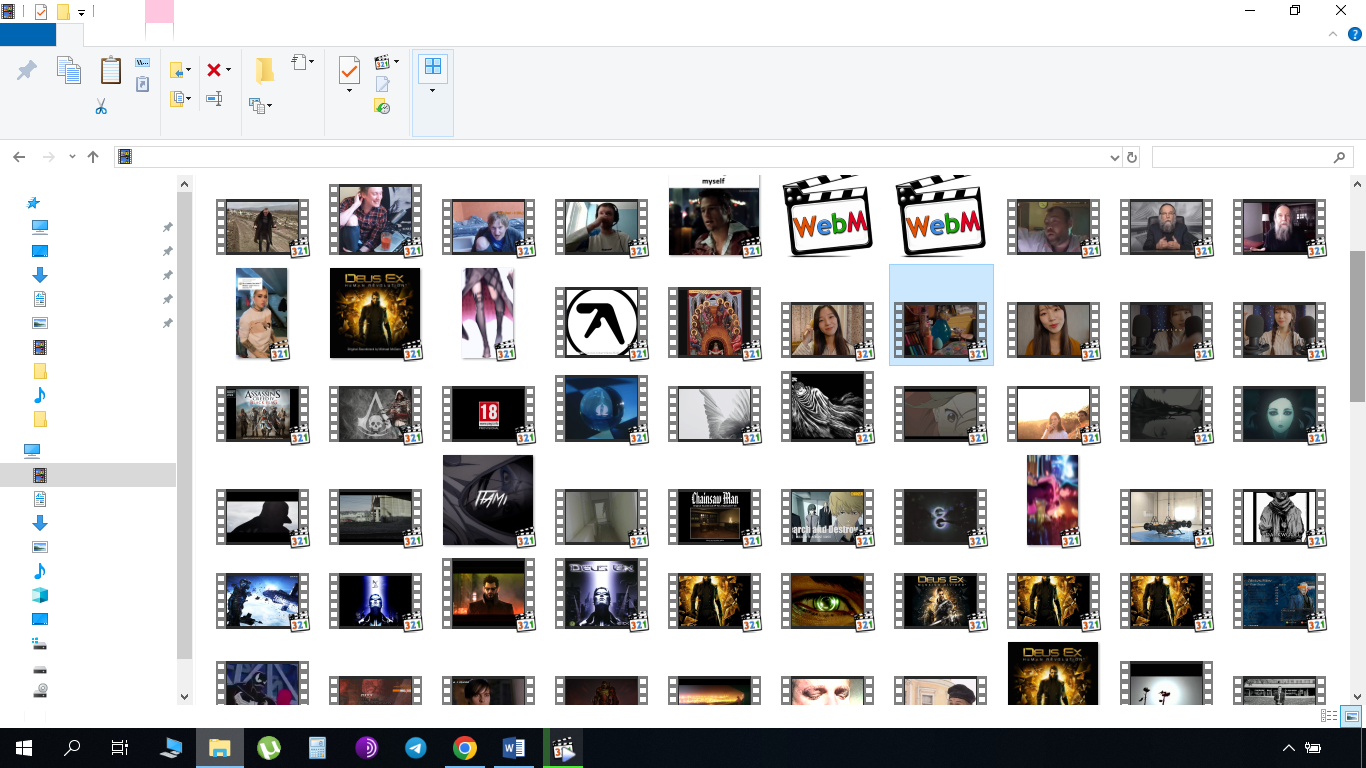Open the blue File tab

pyautogui.click(x=28, y=35)
